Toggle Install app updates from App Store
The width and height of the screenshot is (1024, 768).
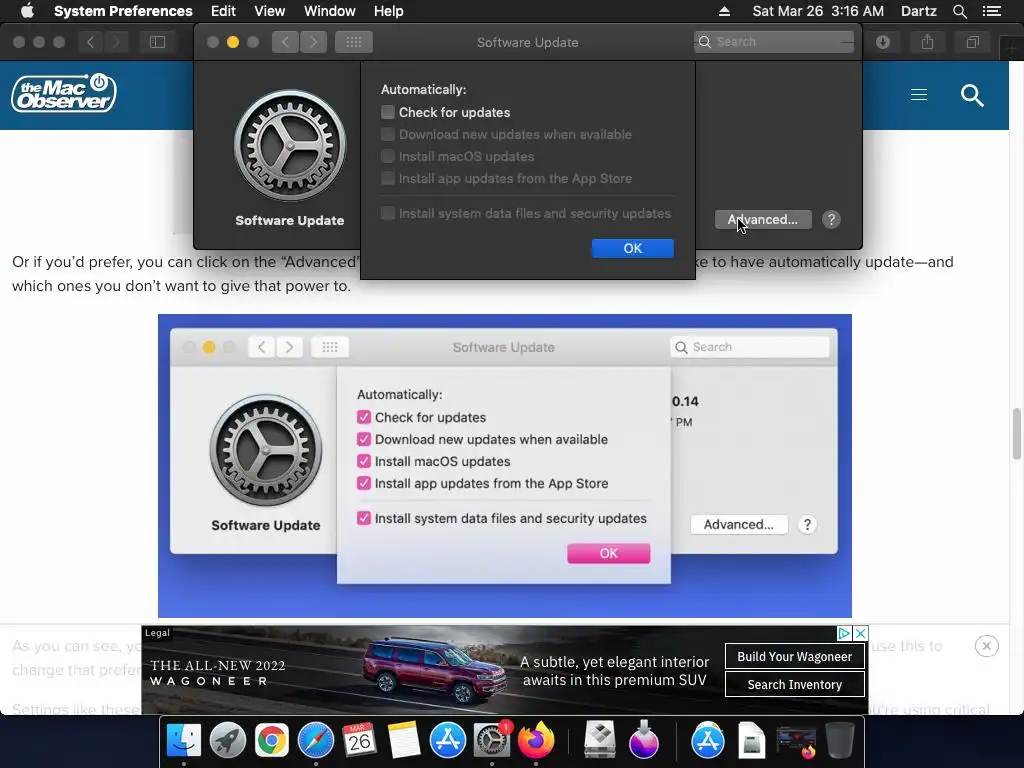coord(387,178)
